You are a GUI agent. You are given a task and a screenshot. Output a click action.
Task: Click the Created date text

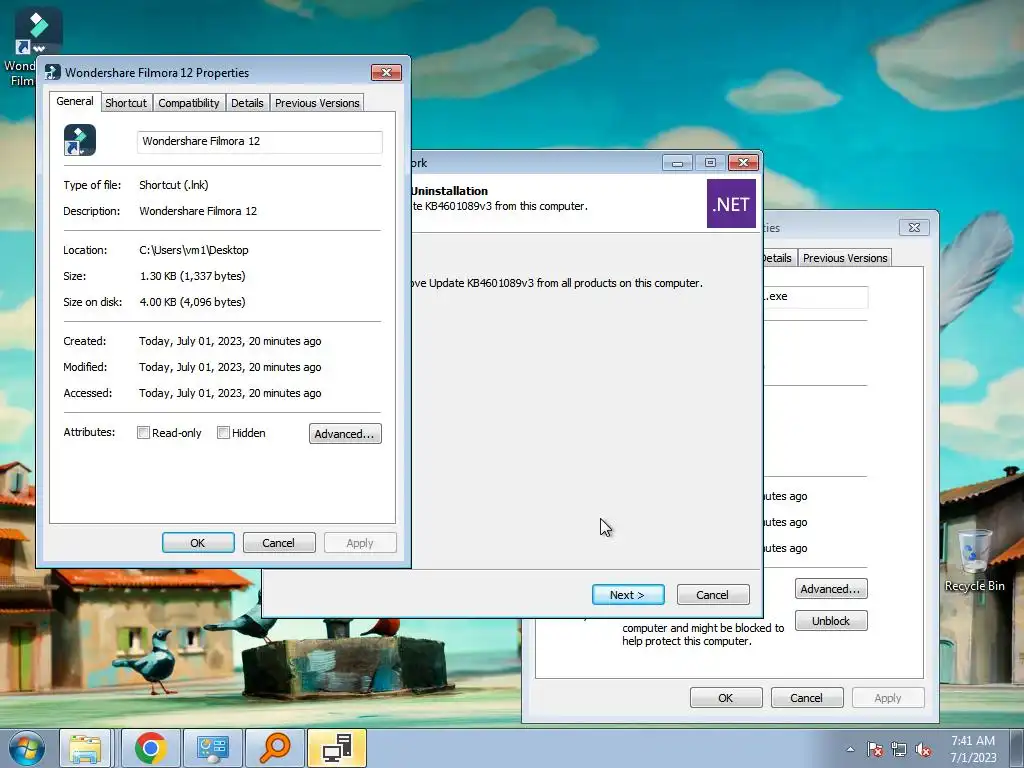230,341
